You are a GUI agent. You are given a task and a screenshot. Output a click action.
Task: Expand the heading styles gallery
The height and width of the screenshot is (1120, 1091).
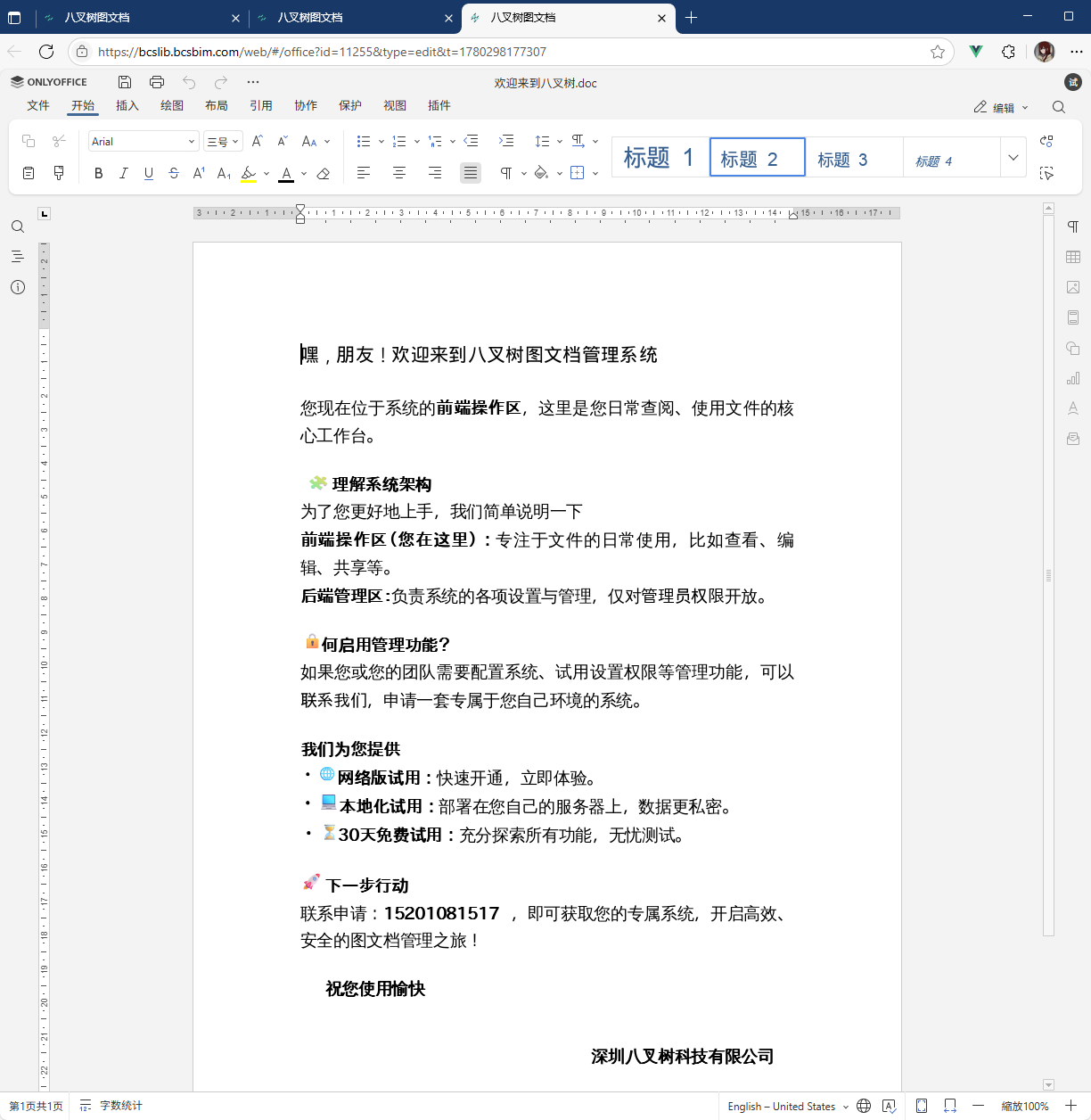click(1013, 157)
